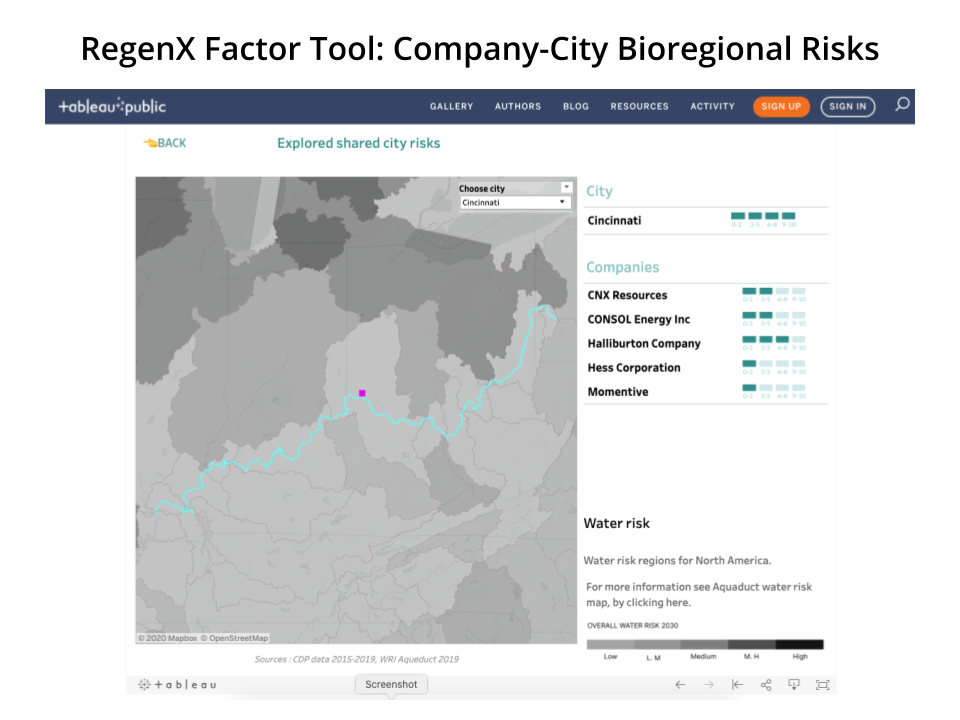Screen dimensions: 960x720
Task: Click the revert to start icon
Action: [737, 684]
